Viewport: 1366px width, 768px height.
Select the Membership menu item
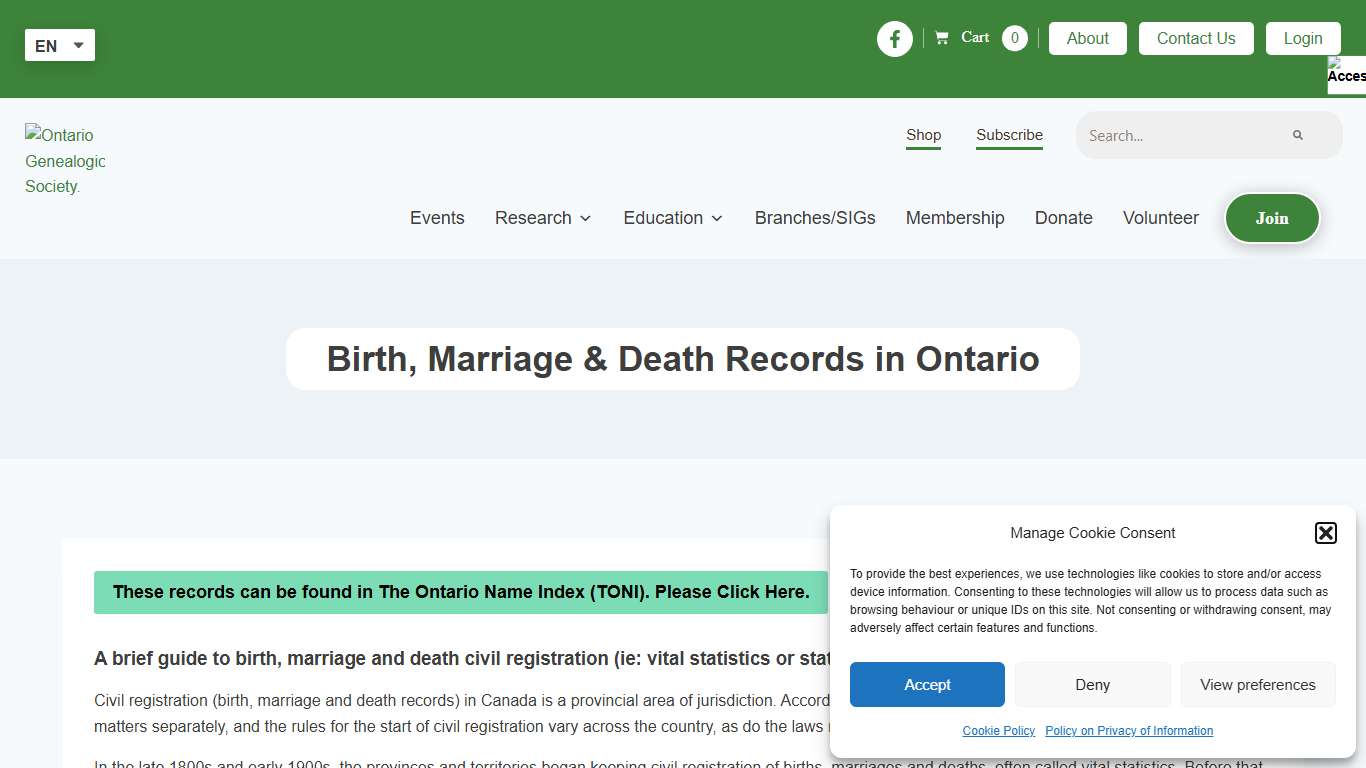tap(955, 217)
